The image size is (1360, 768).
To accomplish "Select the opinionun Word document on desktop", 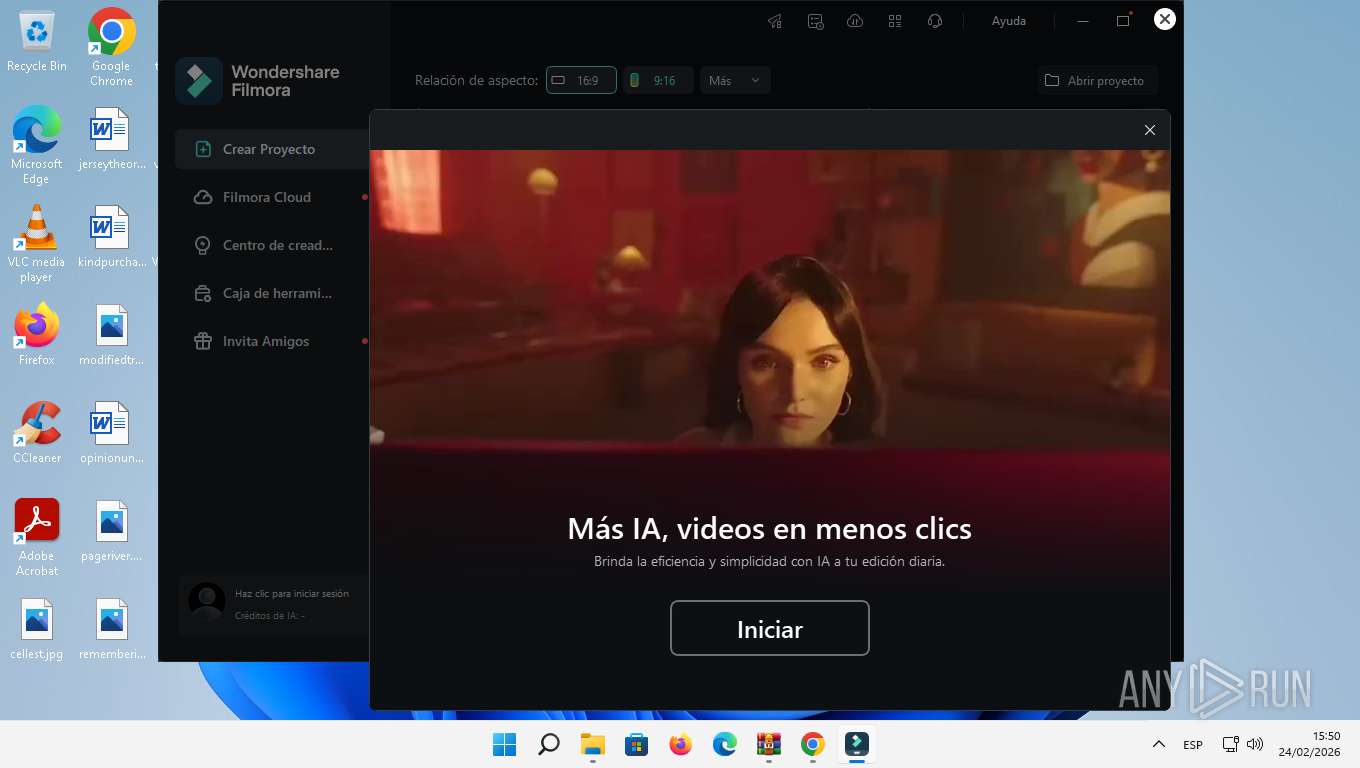I will (111, 432).
